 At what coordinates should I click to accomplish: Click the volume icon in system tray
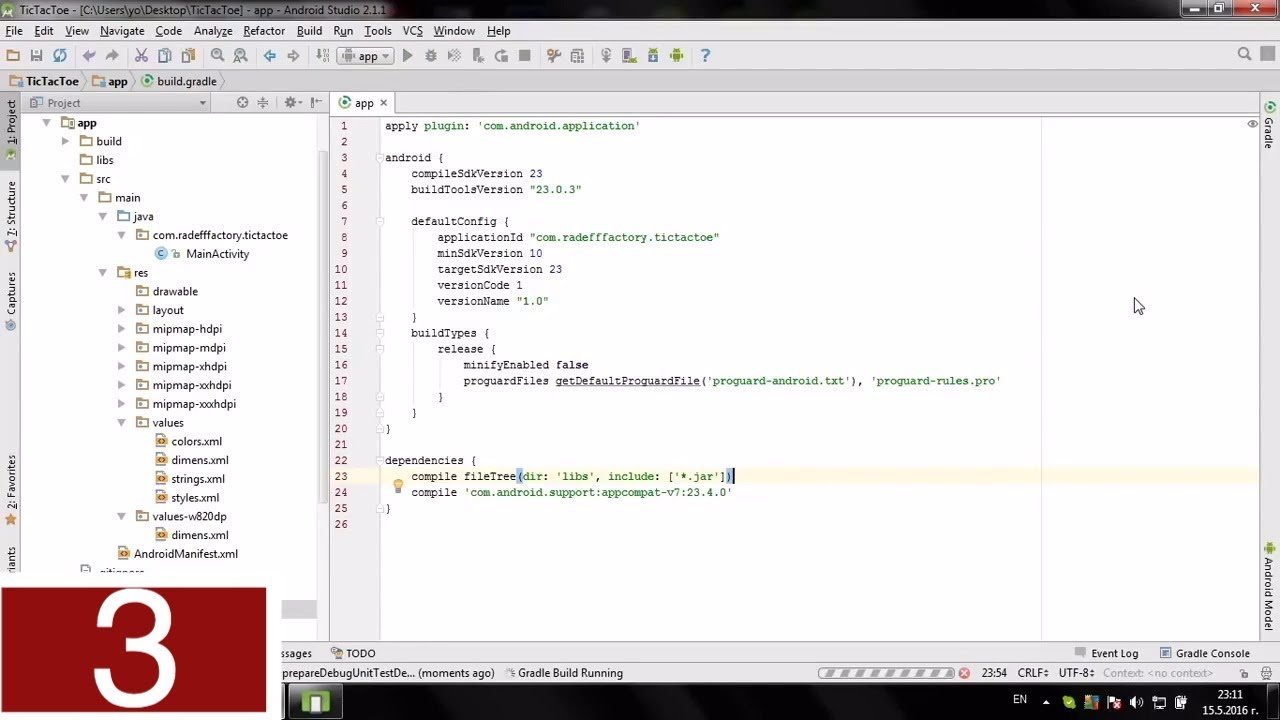click(1137, 702)
